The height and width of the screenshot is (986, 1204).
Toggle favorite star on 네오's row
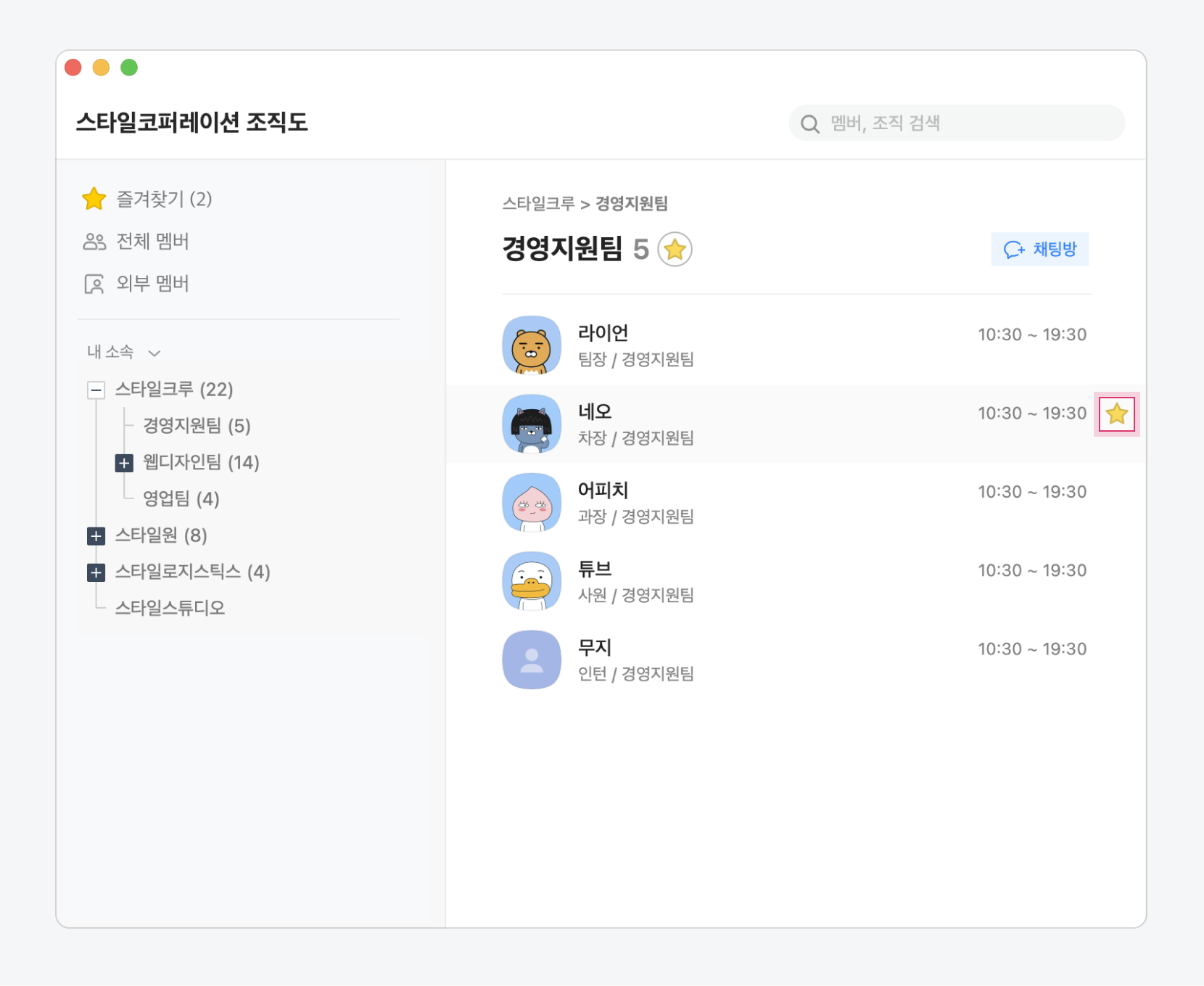(x=1116, y=414)
